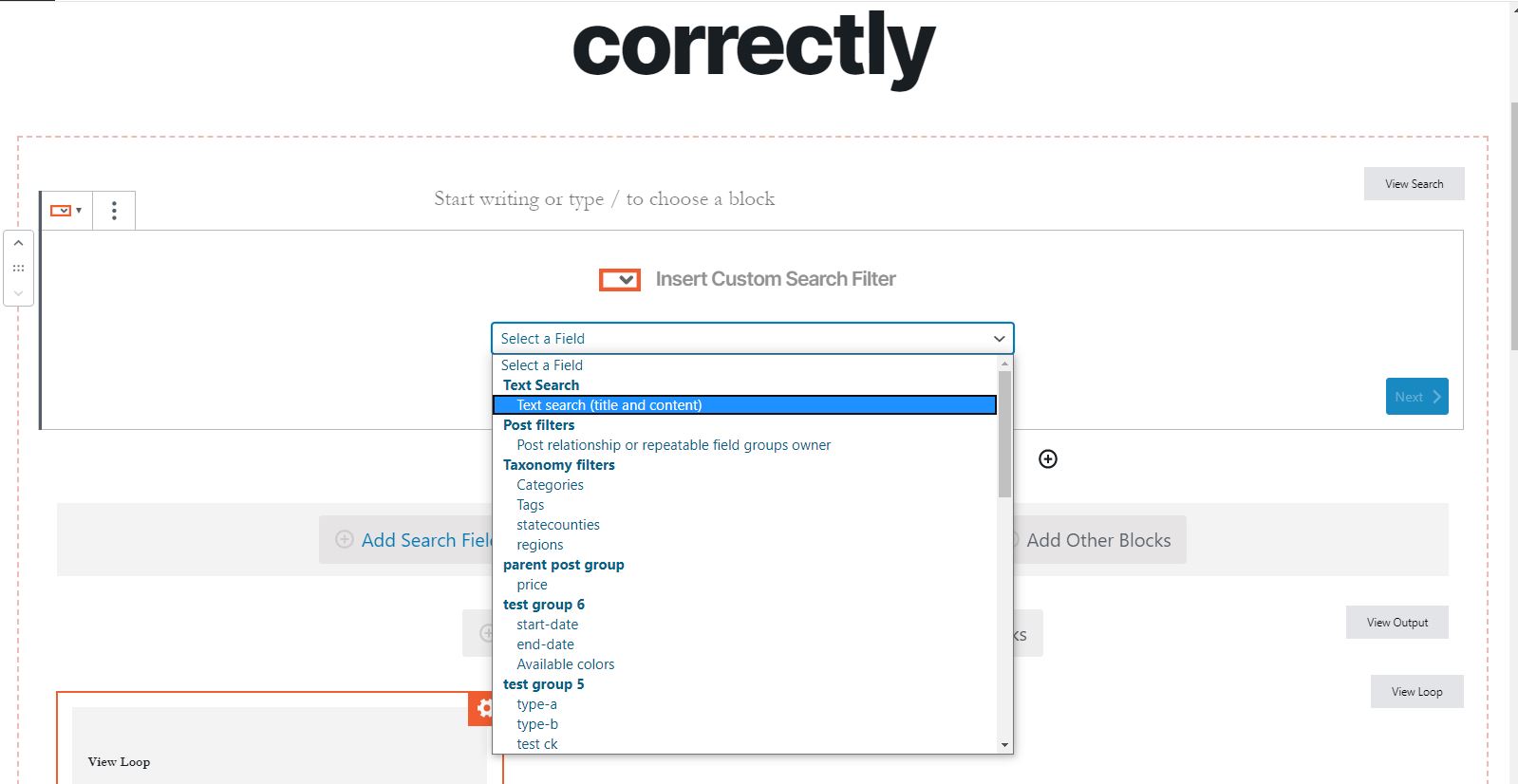Click the orange gear settings icon

484,708
